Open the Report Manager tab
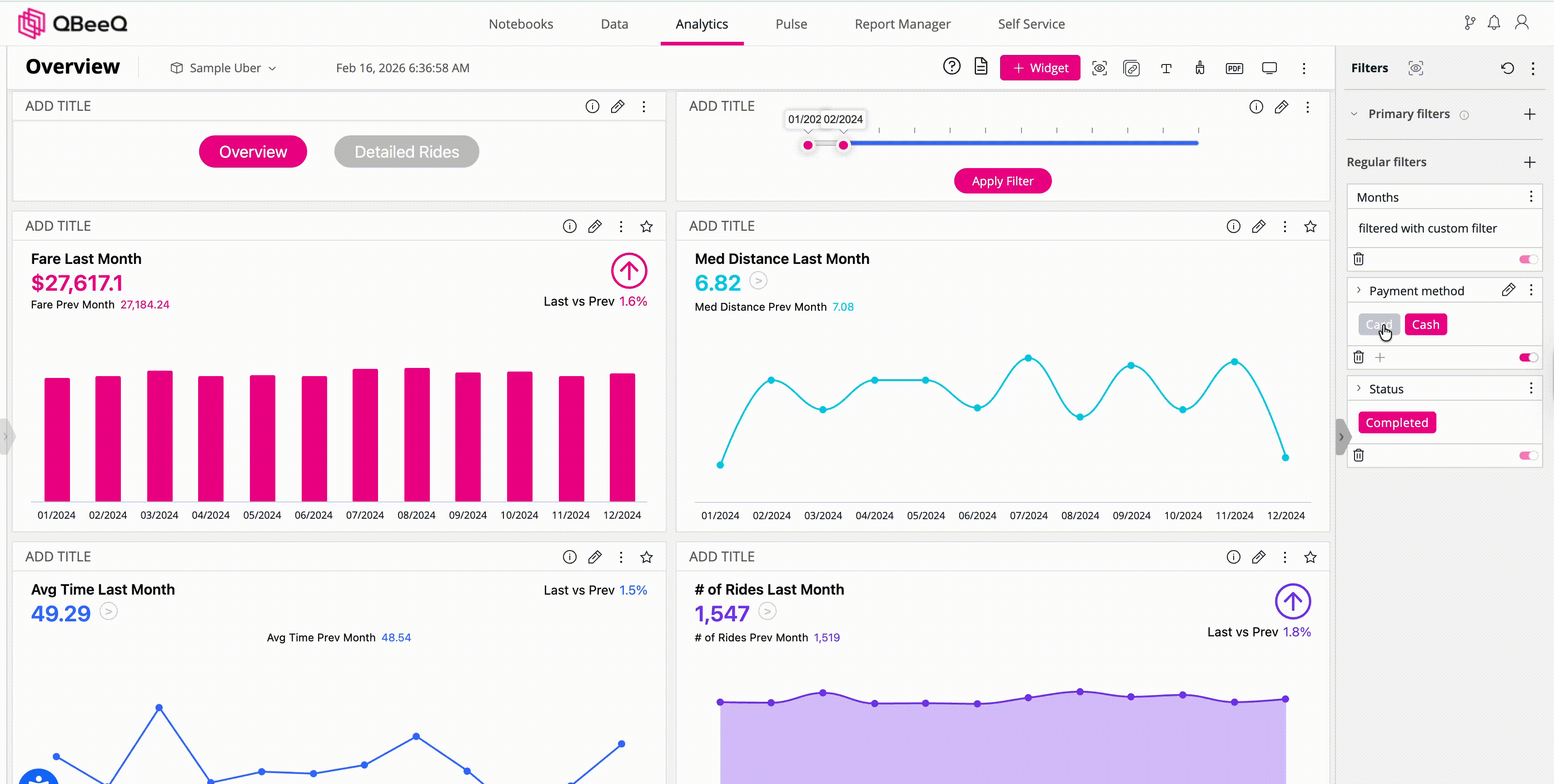This screenshot has width=1554, height=784. [x=902, y=24]
